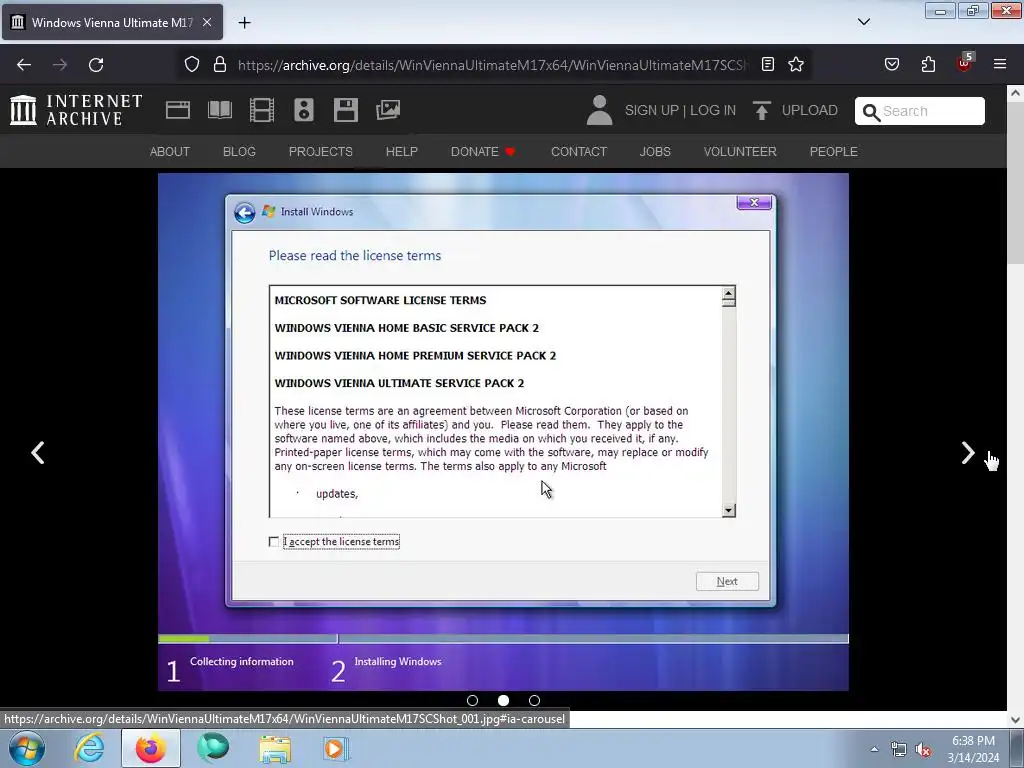
Task: Click the UPLOAD link
Action: click(x=809, y=110)
